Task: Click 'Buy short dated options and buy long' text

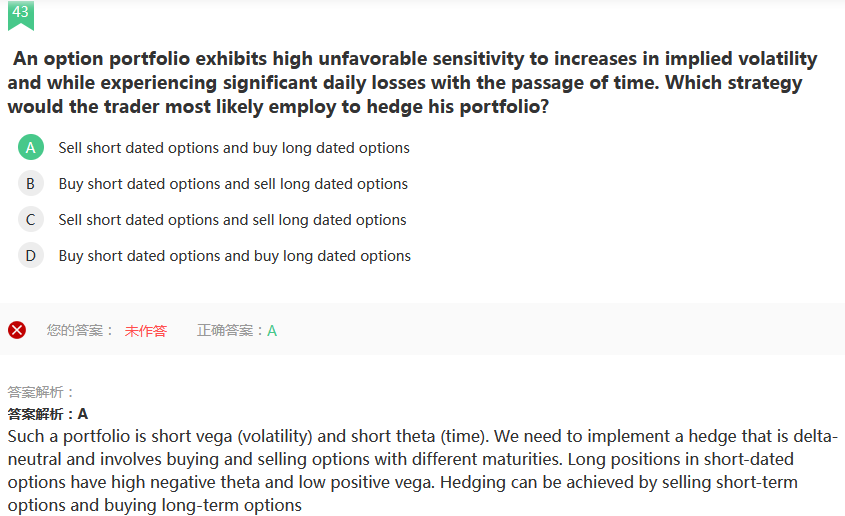Action: 235,256
